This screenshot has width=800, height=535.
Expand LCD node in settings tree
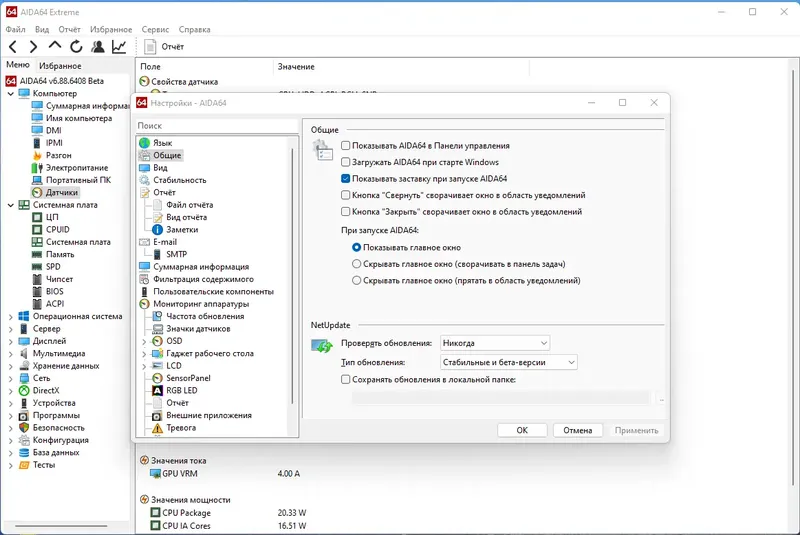144,366
